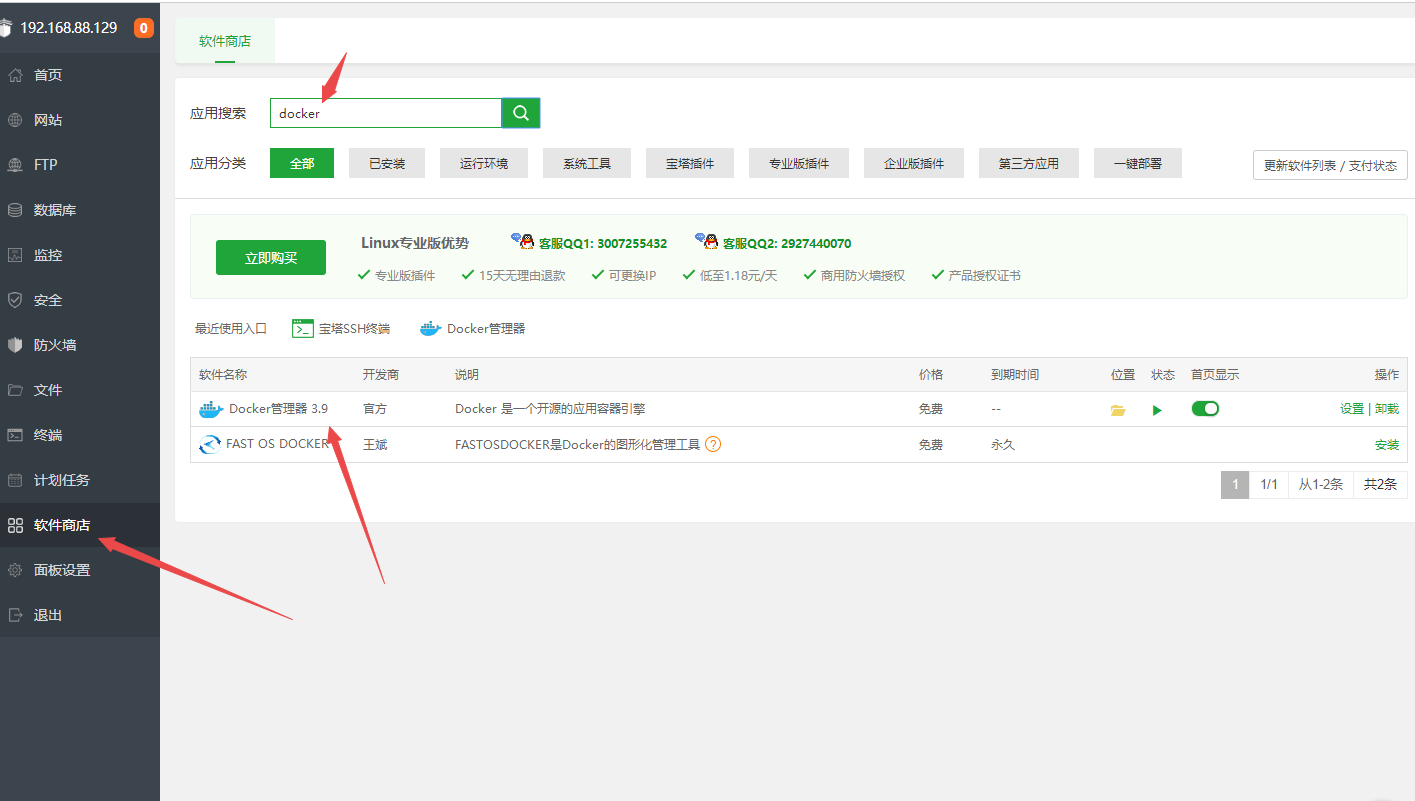Click 客服QQ2 penguin icon
Image resolution: width=1415 pixels, height=801 pixels.
(x=707, y=242)
